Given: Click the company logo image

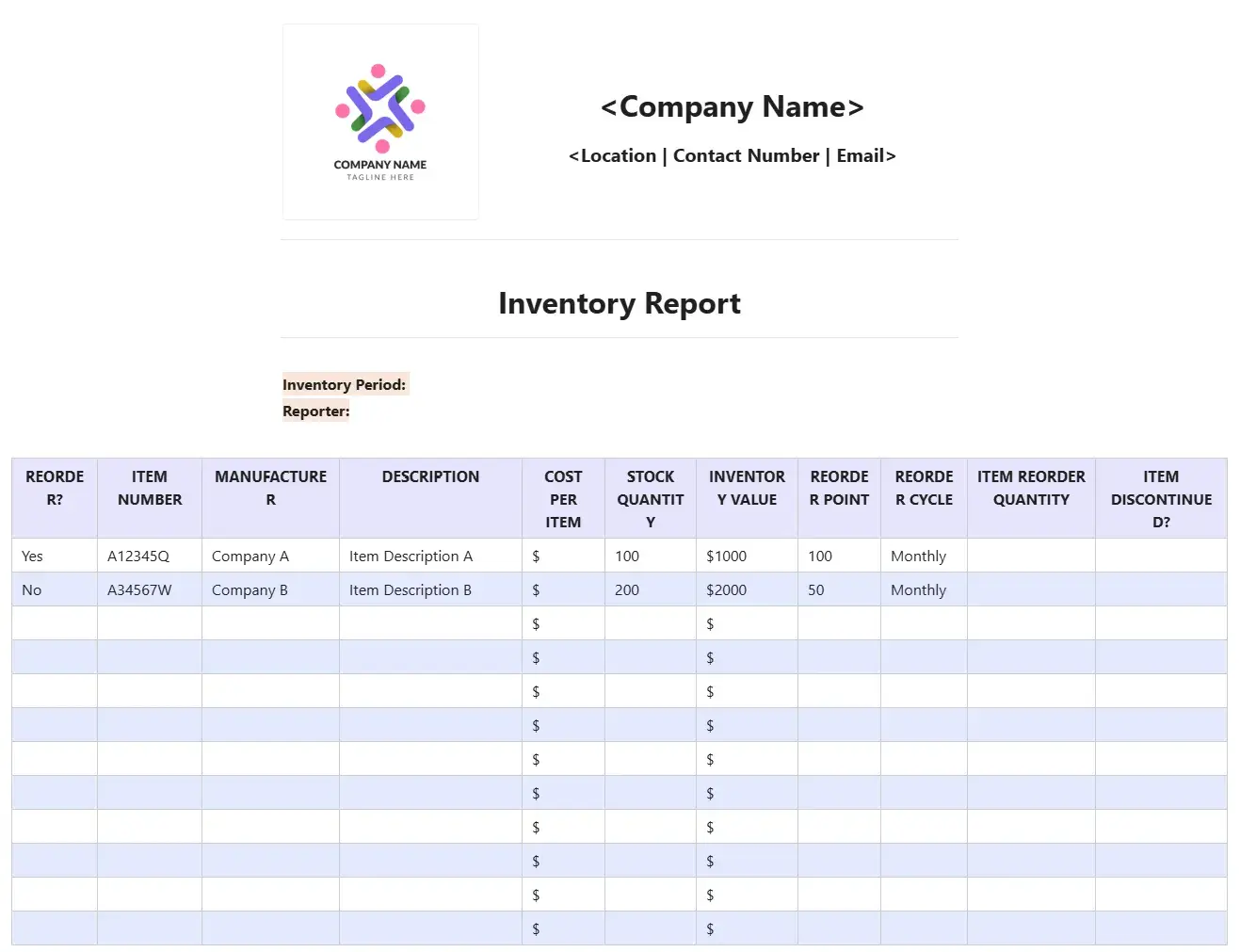Looking at the screenshot, I should [380, 122].
